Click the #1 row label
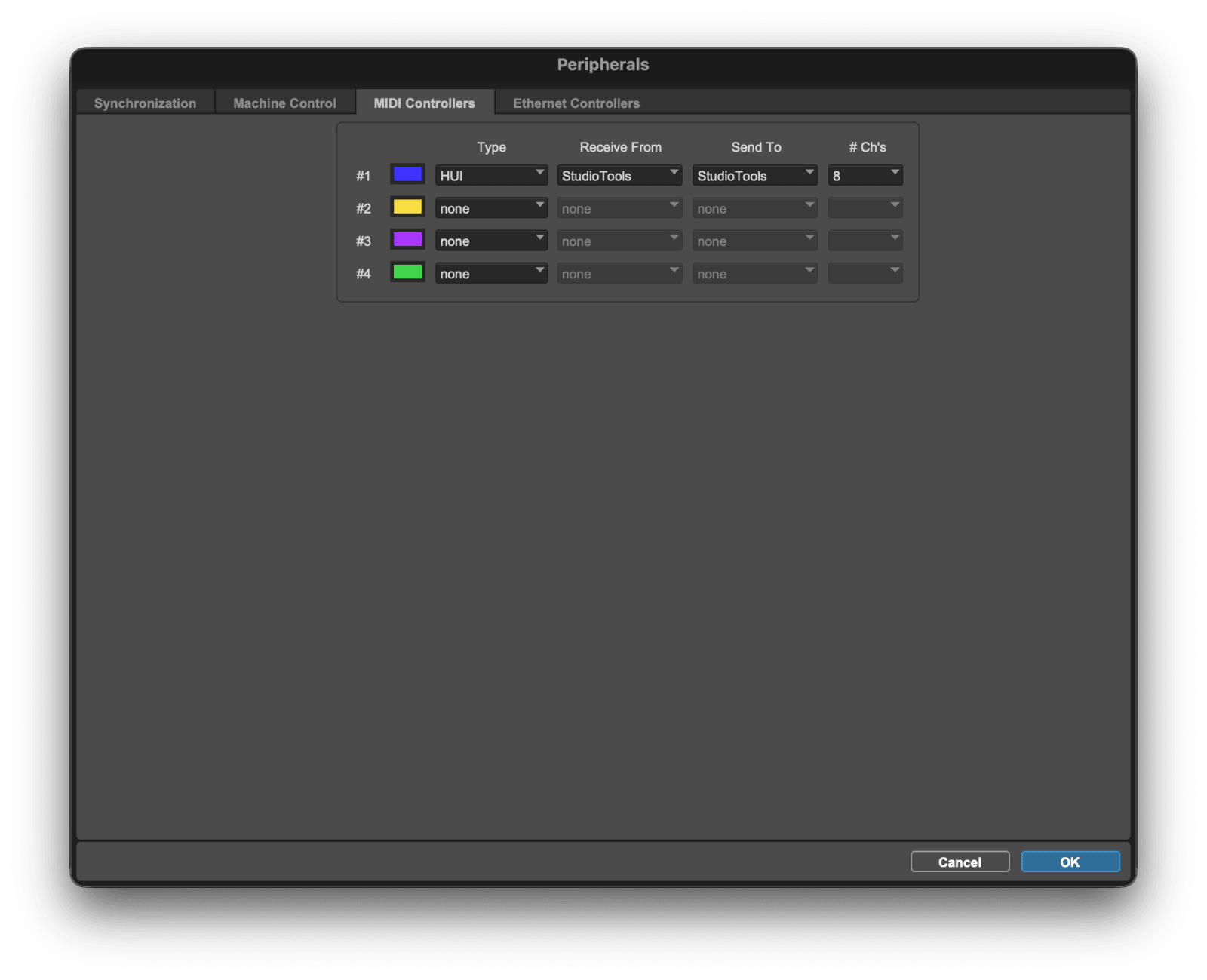 (x=364, y=176)
